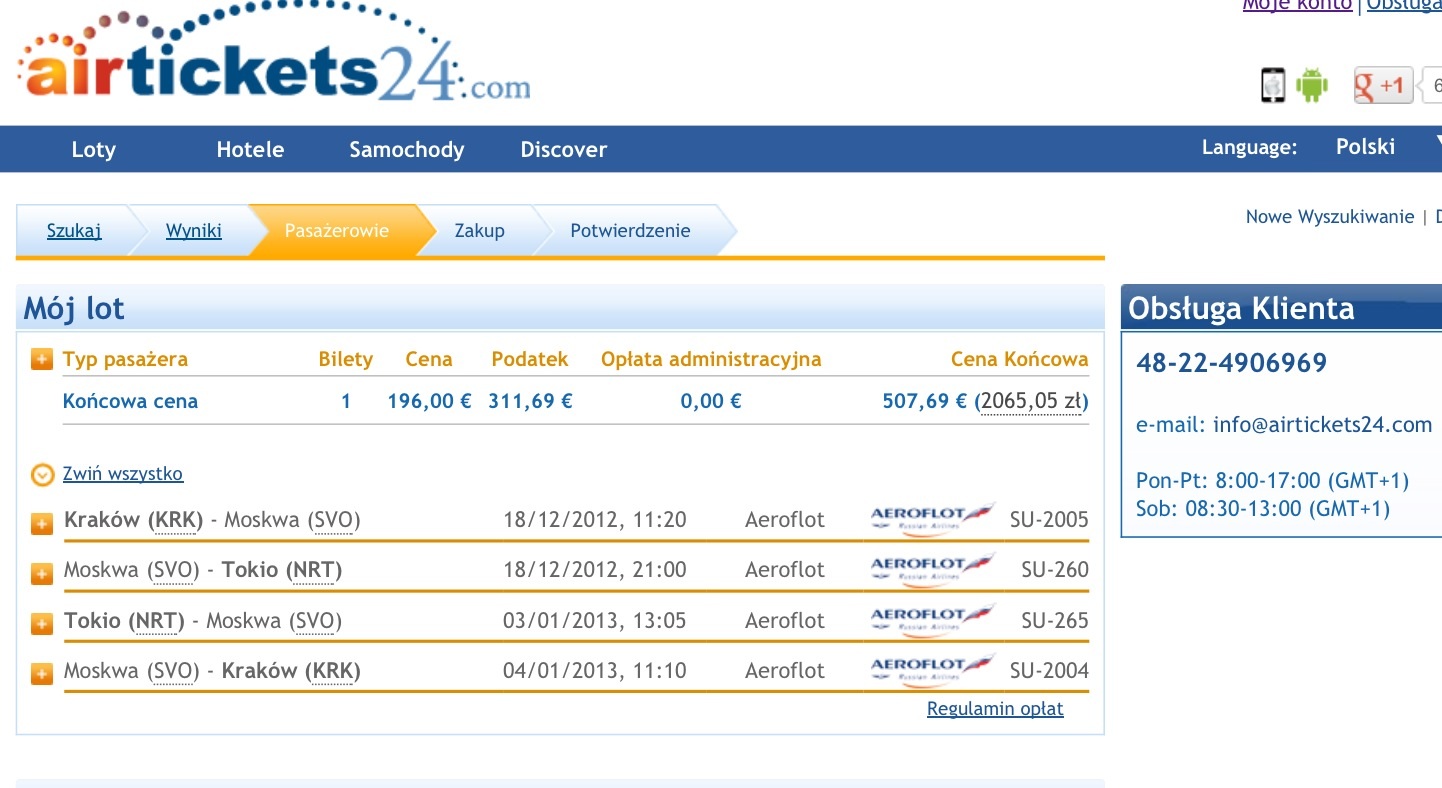Click the departure time 04/01/2013, 11:10
The height and width of the screenshot is (788, 1442).
click(x=595, y=670)
